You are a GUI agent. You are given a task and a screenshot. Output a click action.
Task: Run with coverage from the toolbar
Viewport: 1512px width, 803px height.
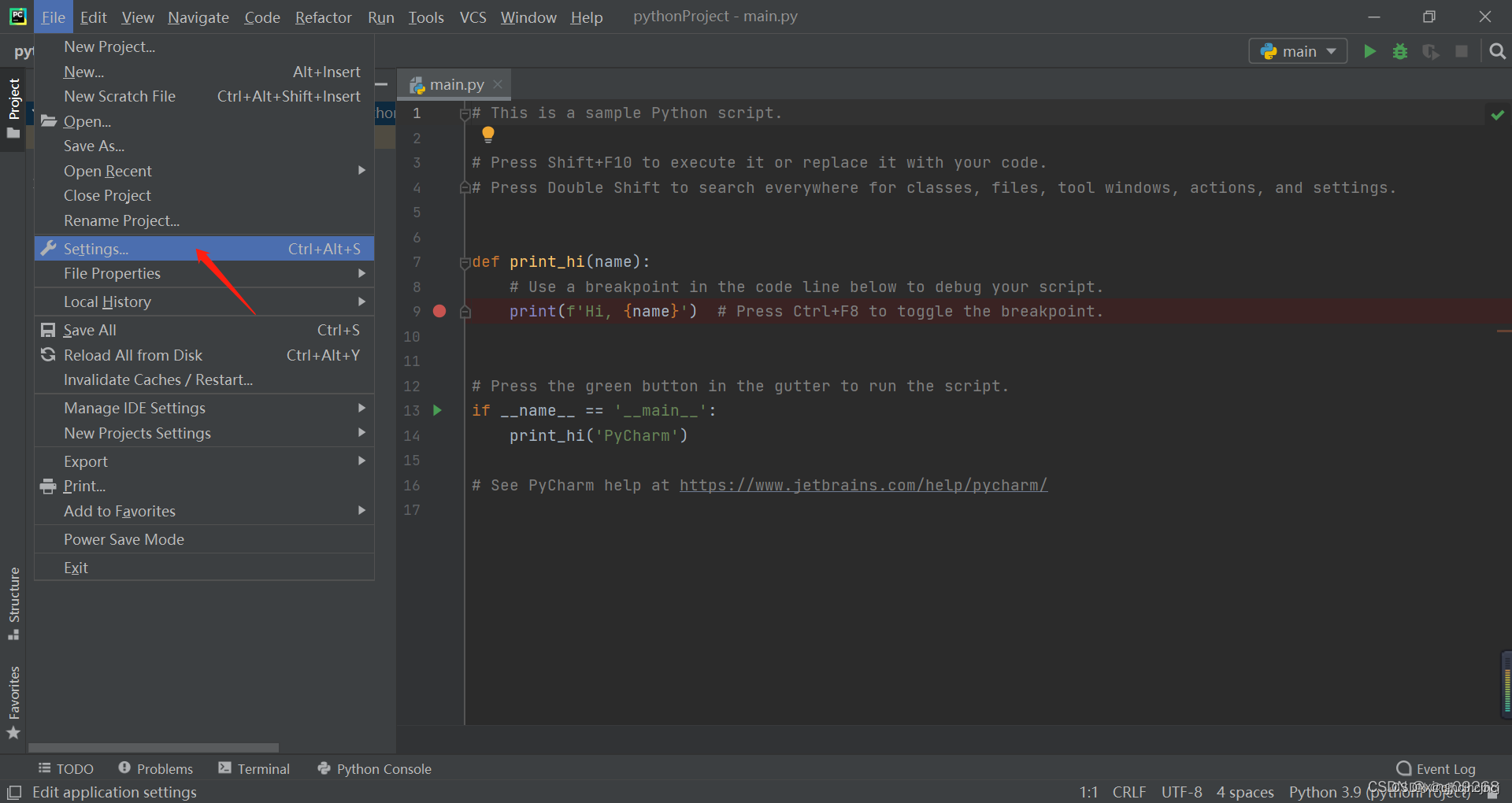(x=1431, y=51)
